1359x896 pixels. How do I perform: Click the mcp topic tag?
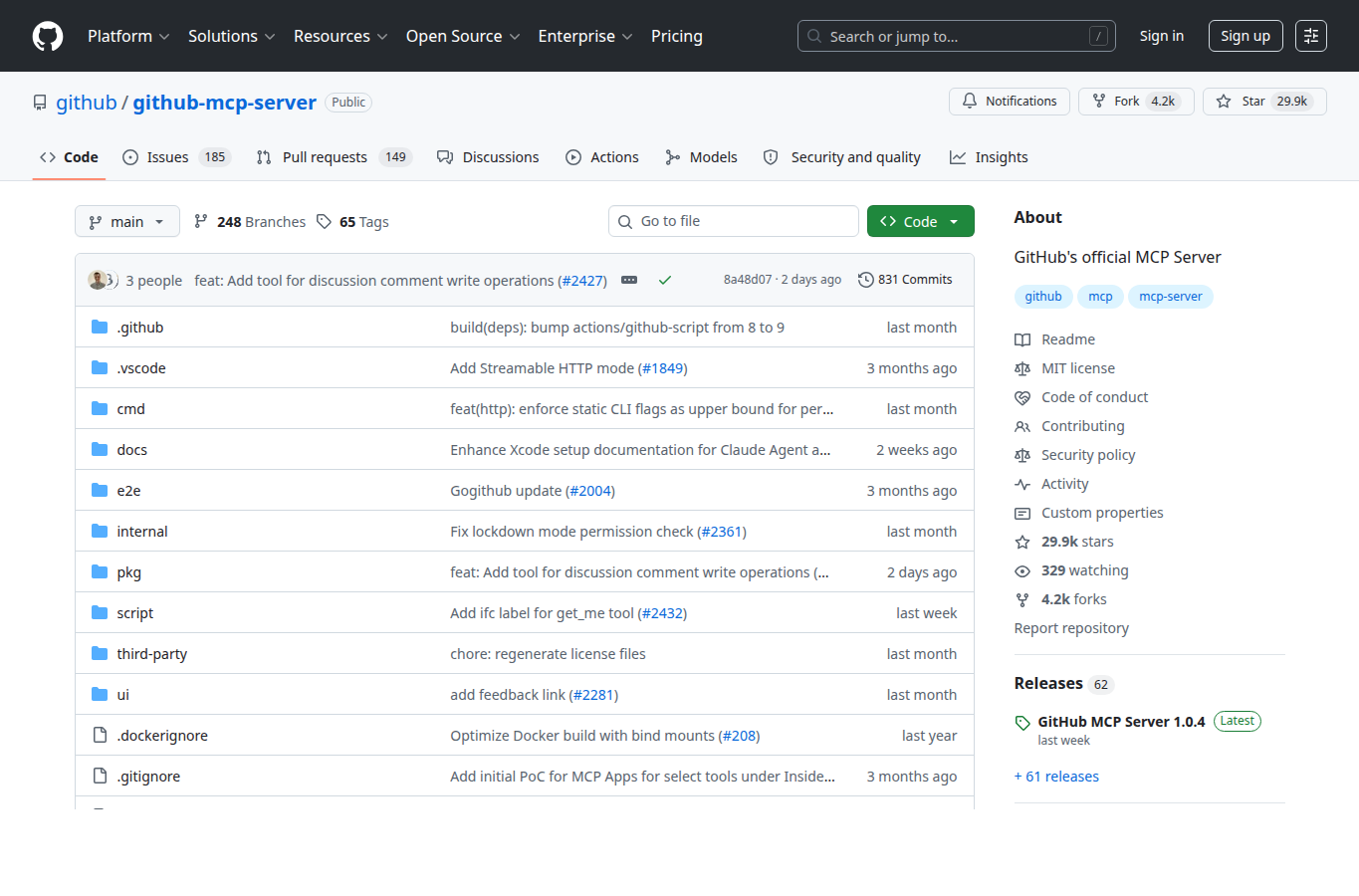click(x=1101, y=297)
